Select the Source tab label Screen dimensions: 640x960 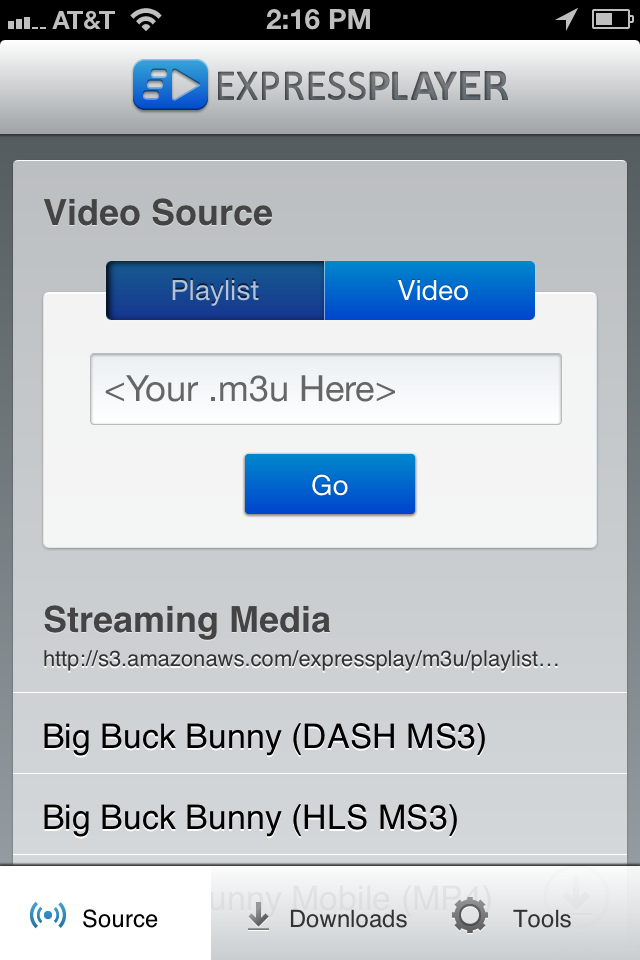point(120,919)
